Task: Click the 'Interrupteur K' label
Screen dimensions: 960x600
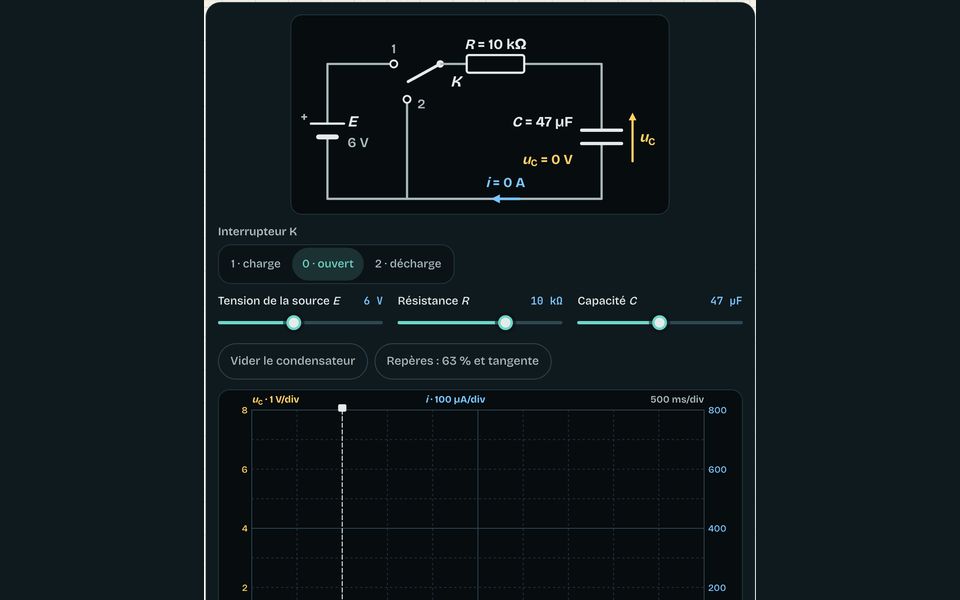Action: click(x=258, y=231)
